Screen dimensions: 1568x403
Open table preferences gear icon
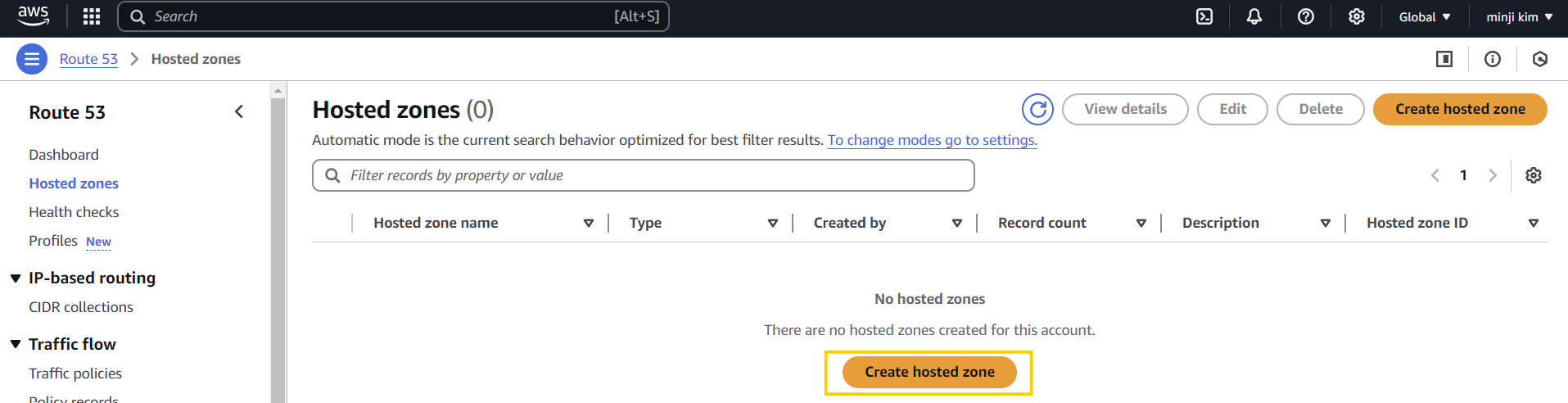pos(1534,175)
